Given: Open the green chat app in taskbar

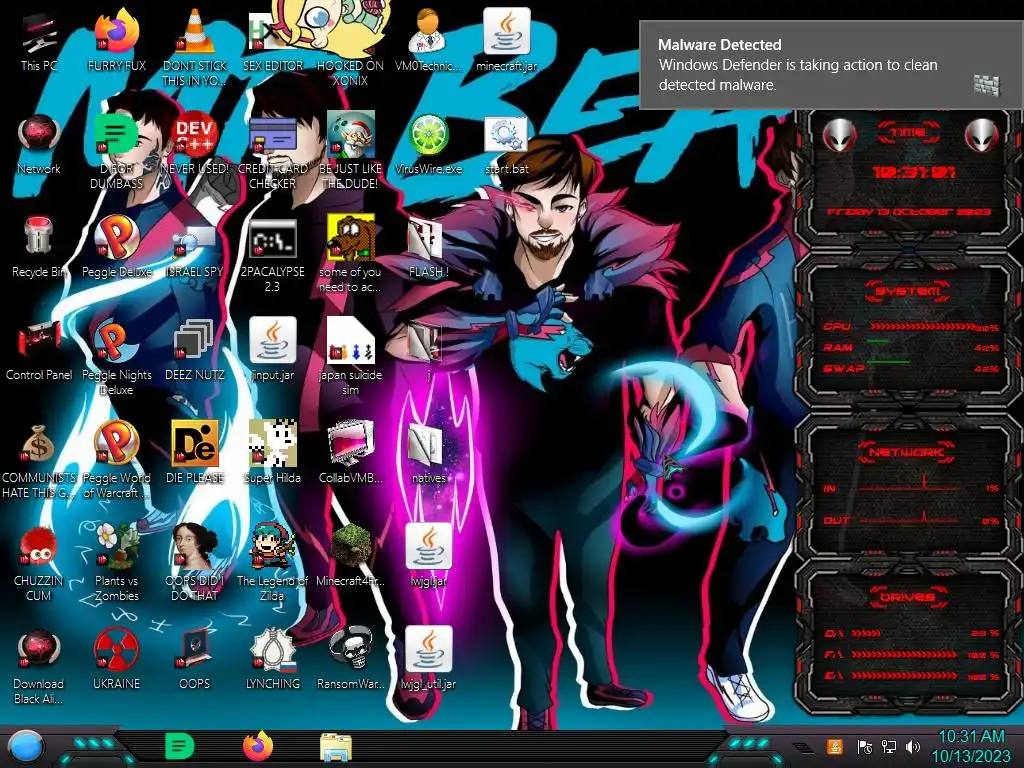Looking at the screenshot, I should tap(180, 746).
